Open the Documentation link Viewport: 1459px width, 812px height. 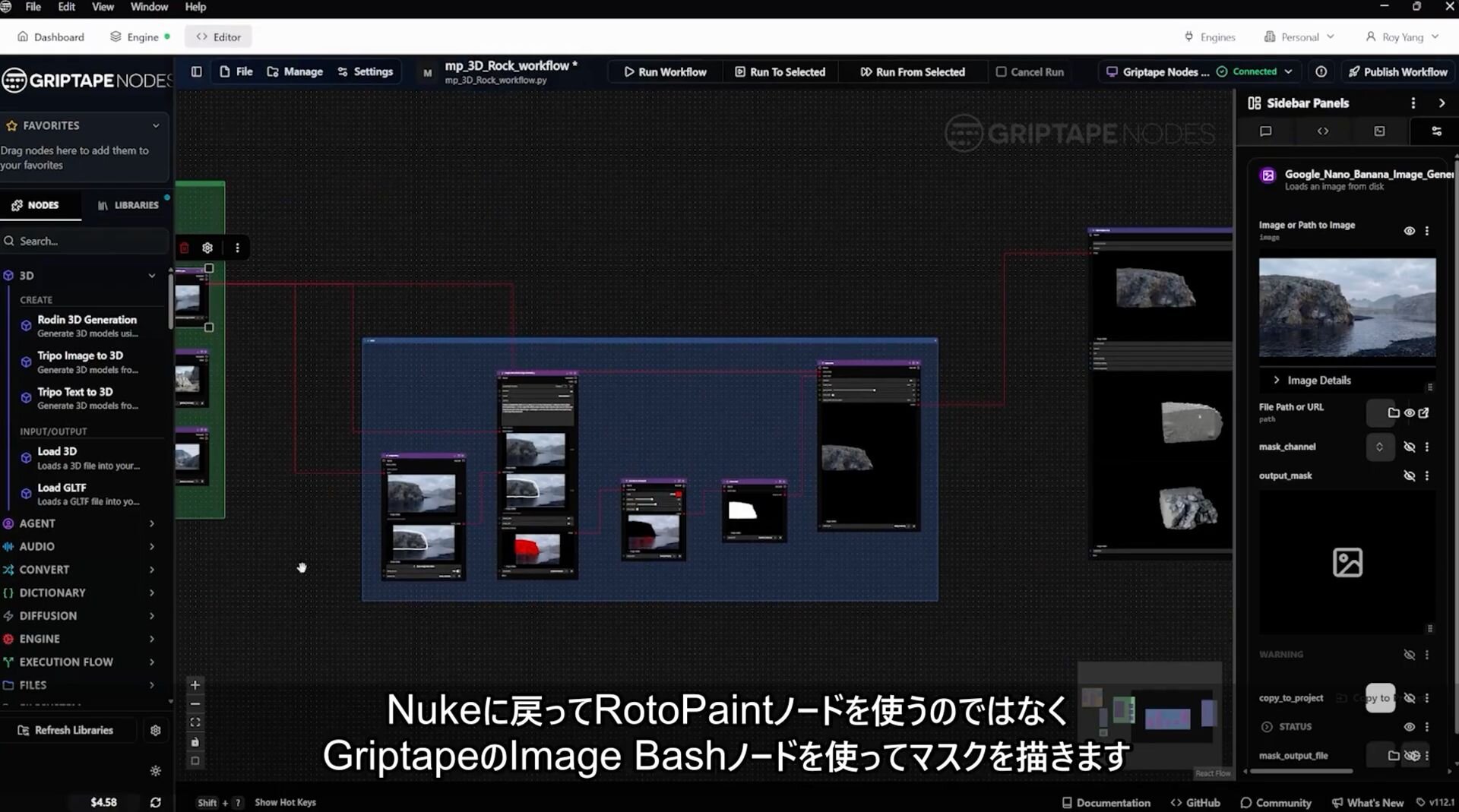coord(1106,802)
